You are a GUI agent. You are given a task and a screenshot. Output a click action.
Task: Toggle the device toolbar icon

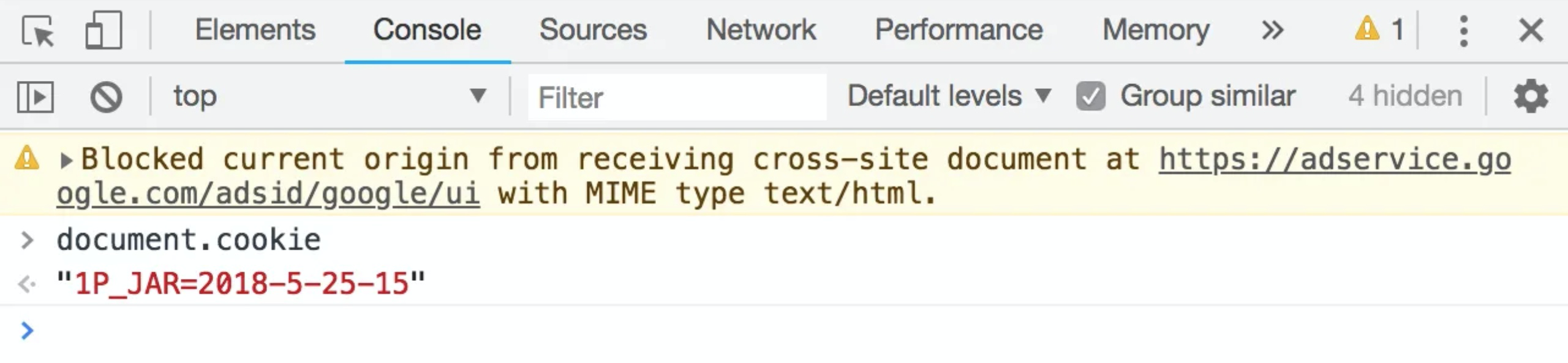104,31
